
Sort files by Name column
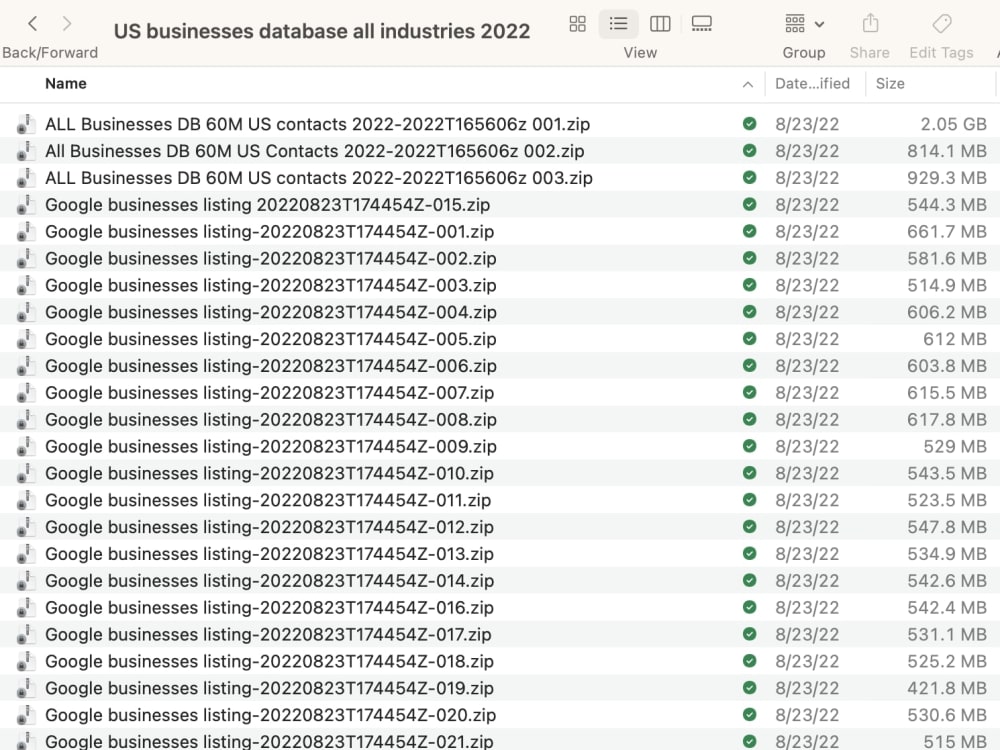[66, 84]
